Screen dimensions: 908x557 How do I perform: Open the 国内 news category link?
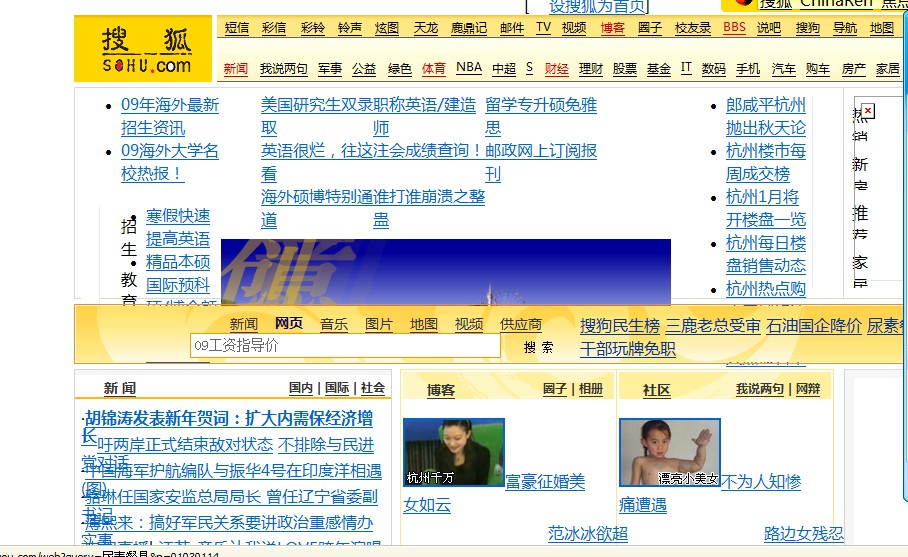(301, 388)
